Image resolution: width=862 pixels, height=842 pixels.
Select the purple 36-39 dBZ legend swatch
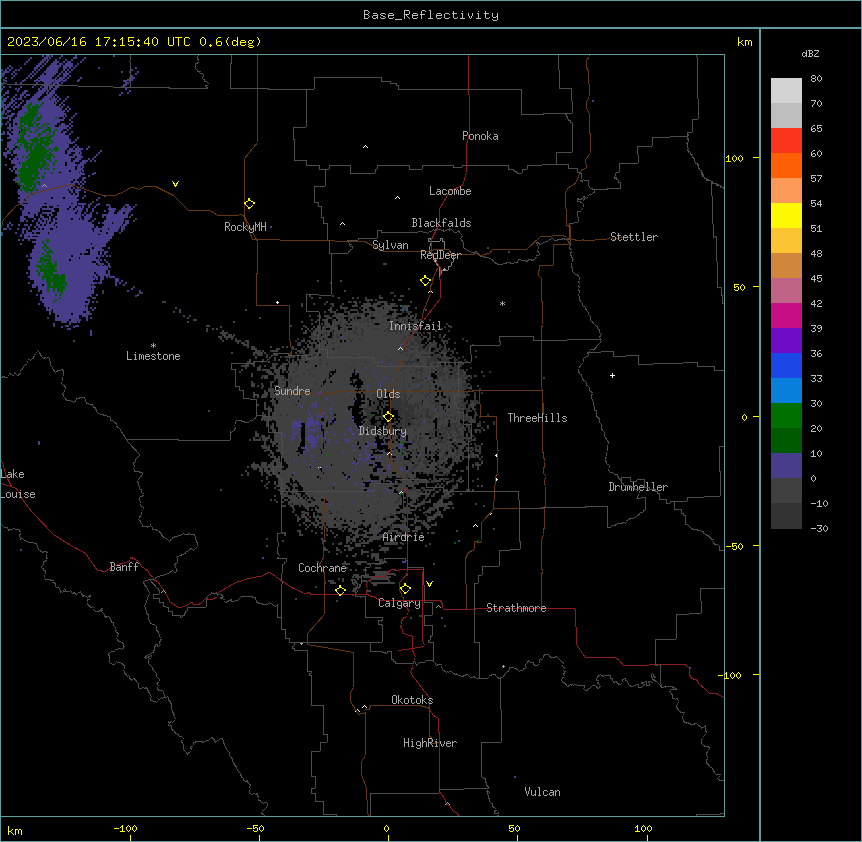(x=786, y=341)
